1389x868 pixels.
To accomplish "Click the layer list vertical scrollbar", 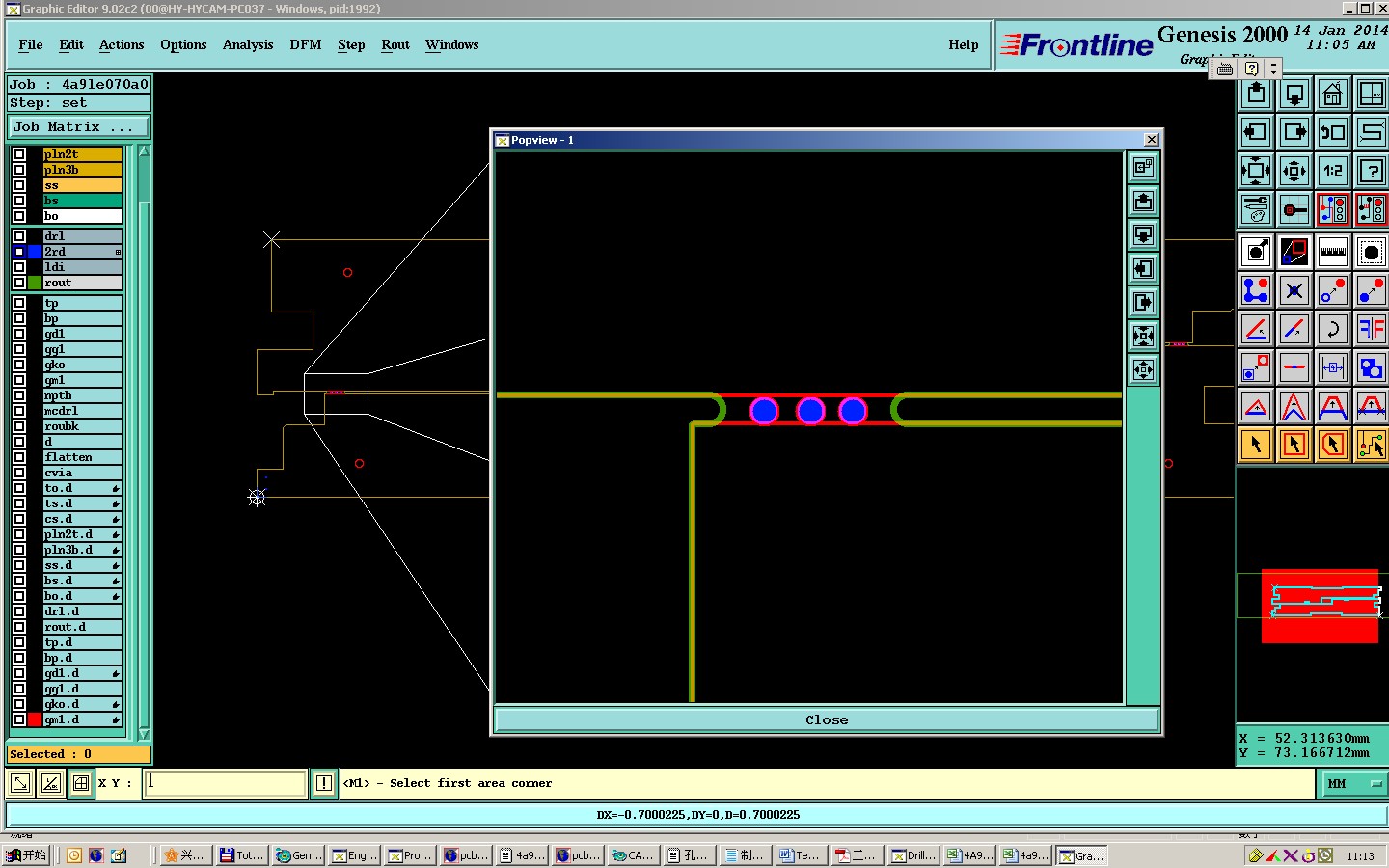I will point(144,442).
